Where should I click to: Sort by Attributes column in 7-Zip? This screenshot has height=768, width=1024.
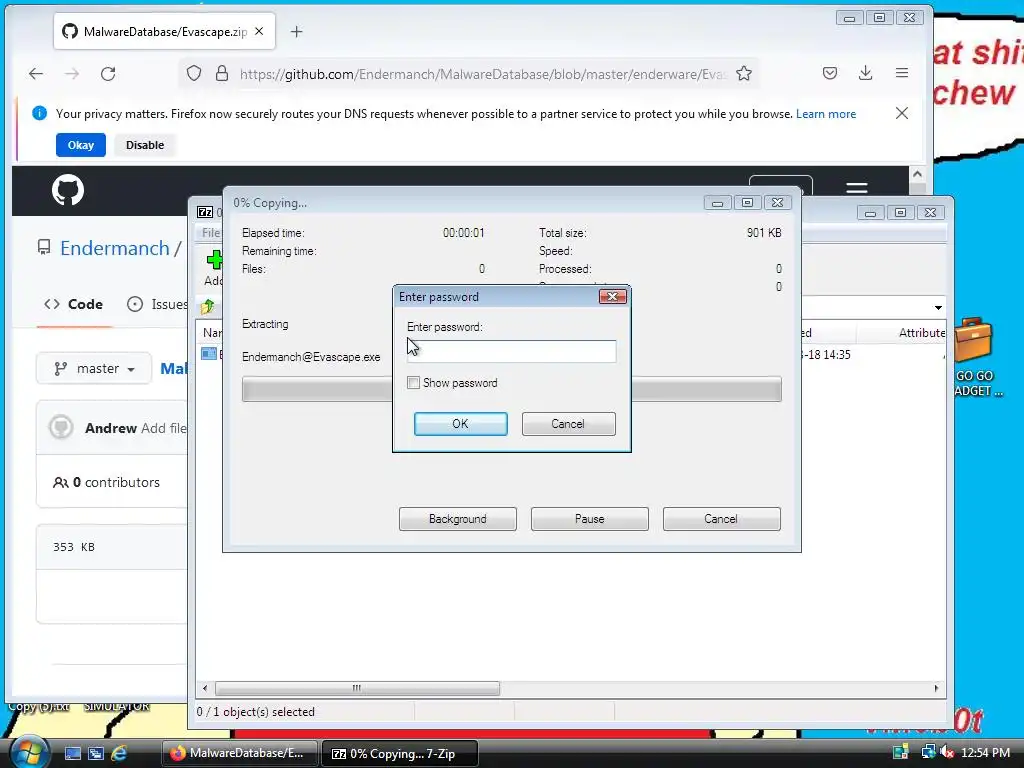pyautogui.click(x=921, y=333)
